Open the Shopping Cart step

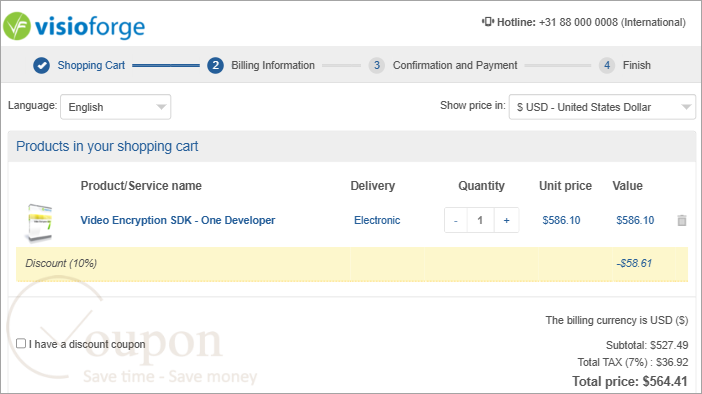tap(91, 65)
